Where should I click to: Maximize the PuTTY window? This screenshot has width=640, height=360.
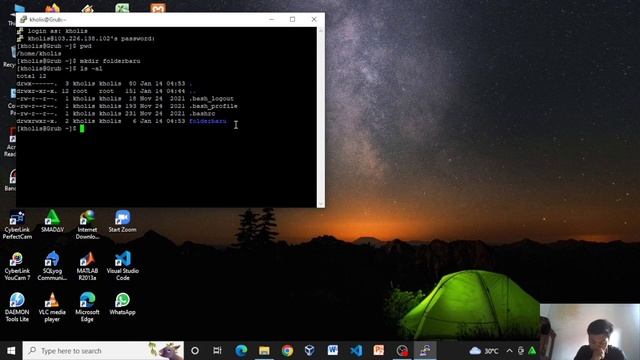point(292,19)
